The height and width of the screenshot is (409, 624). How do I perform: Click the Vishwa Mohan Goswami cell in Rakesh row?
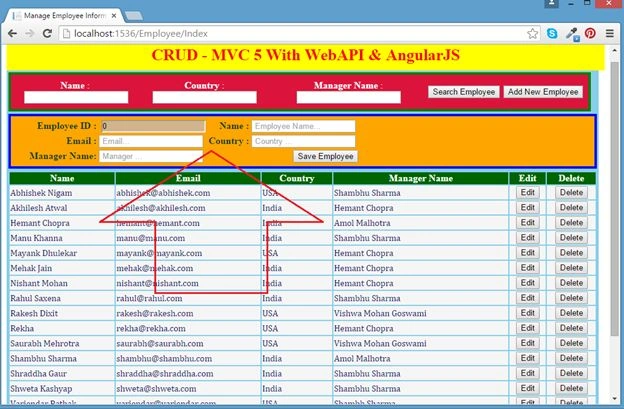click(421, 314)
